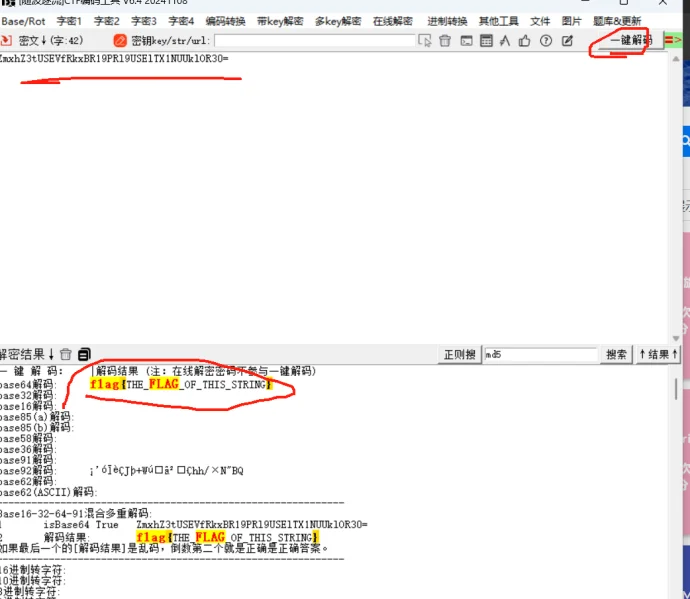This screenshot has height=599, width=690.
Task: Click the calculator icon in the toolbar
Action: [486, 41]
